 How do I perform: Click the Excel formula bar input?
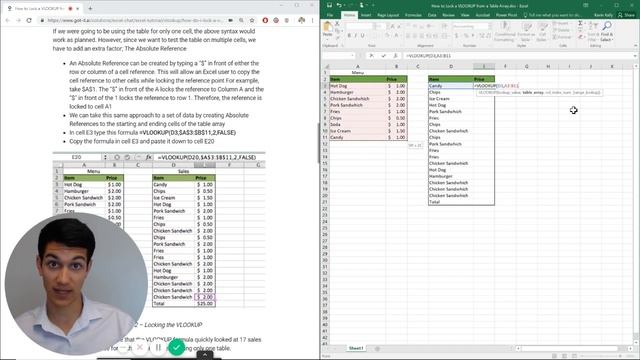point(518,56)
